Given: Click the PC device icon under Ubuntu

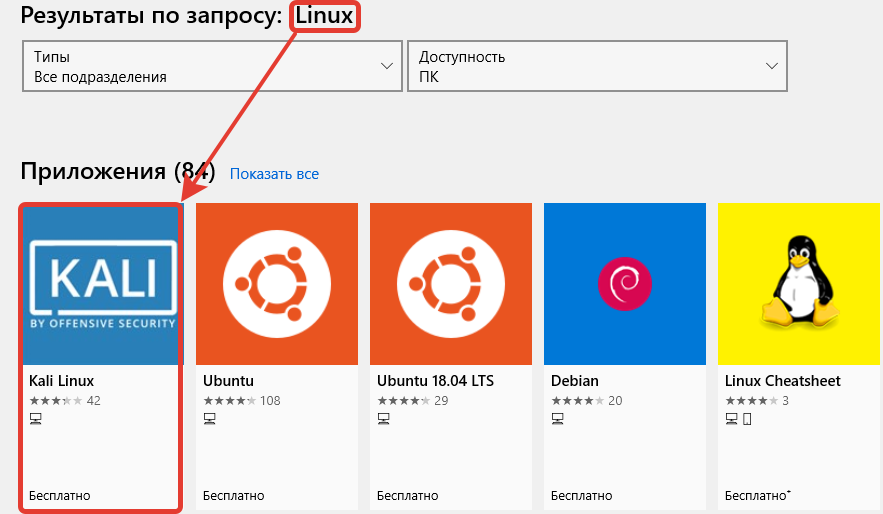Looking at the screenshot, I should [x=209, y=419].
